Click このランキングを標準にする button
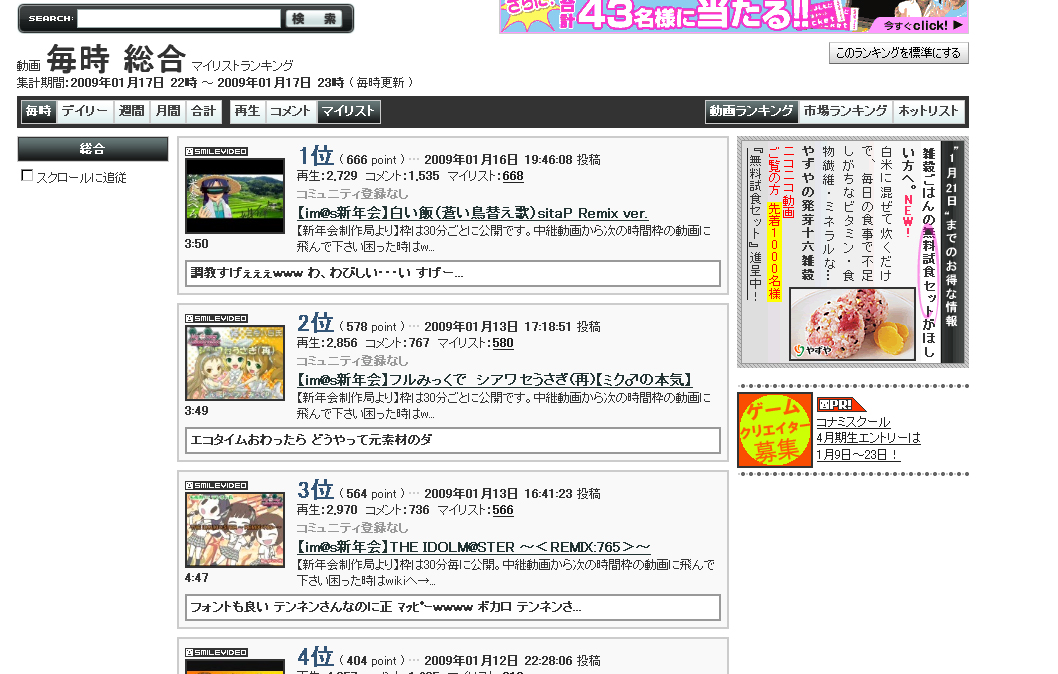Viewport: 1058px width, 674px height. 898,53
